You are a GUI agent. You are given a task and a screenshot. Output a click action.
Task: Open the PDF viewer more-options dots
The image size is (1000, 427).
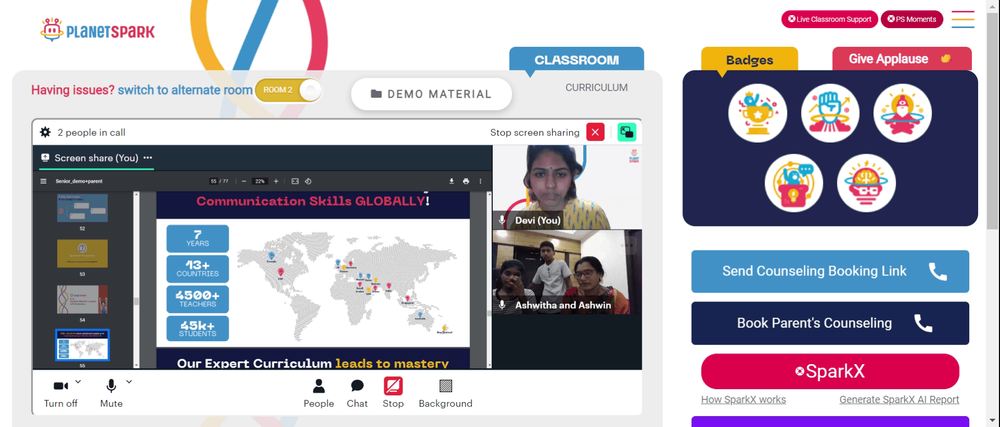481,181
